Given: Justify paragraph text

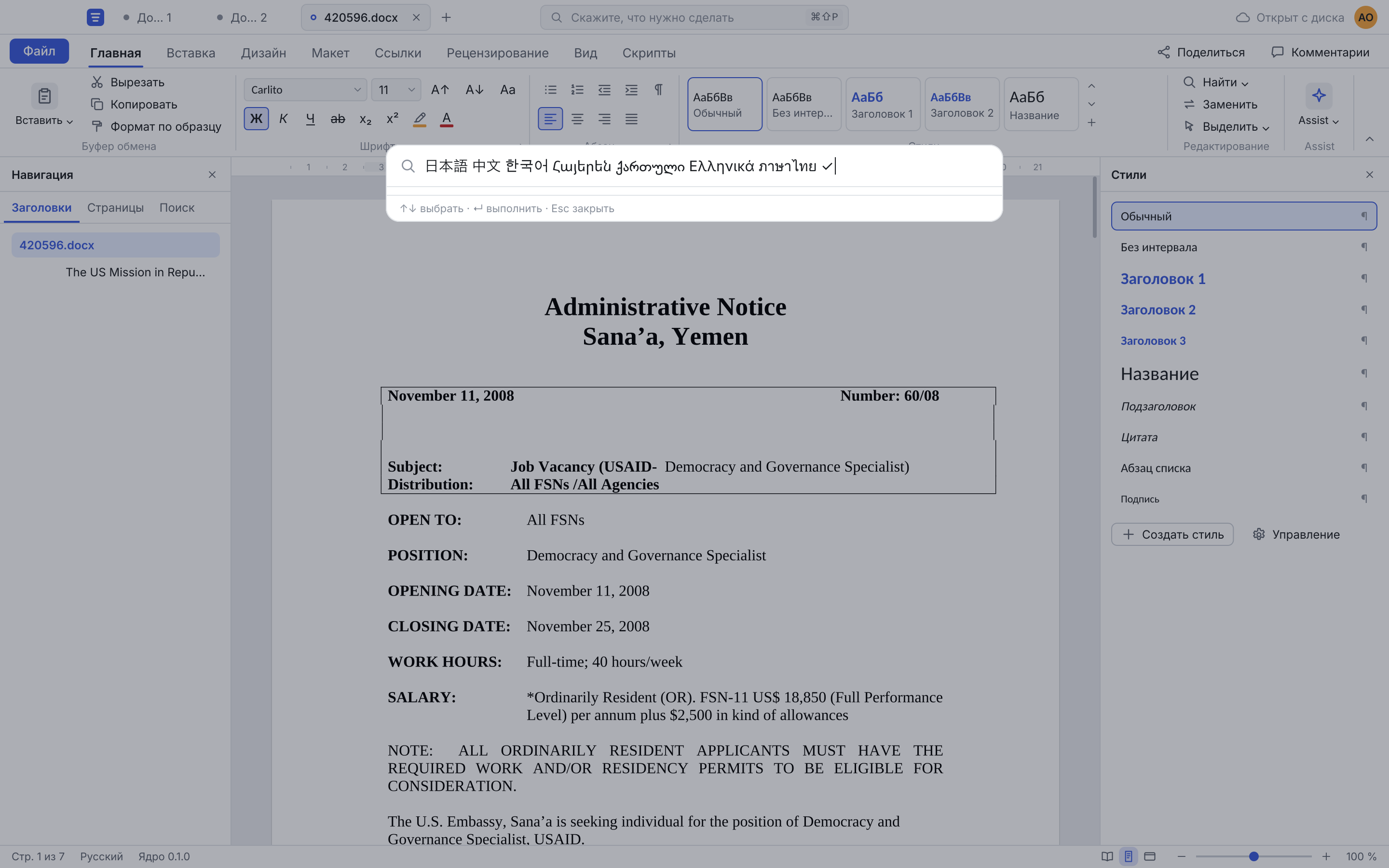Looking at the screenshot, I should [631, 119].
